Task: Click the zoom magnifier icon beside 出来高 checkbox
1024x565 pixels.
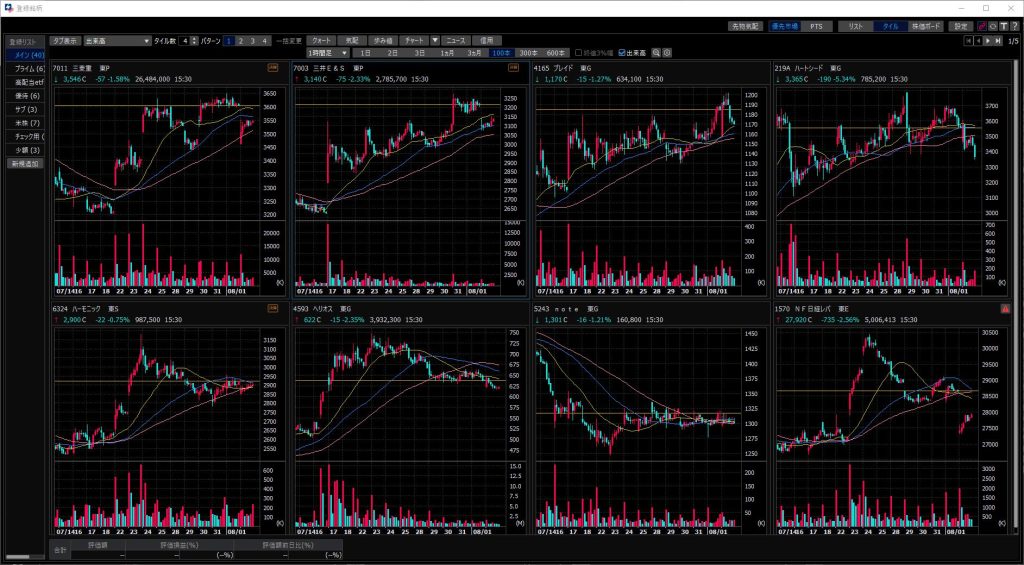Action: coord(658,52)
